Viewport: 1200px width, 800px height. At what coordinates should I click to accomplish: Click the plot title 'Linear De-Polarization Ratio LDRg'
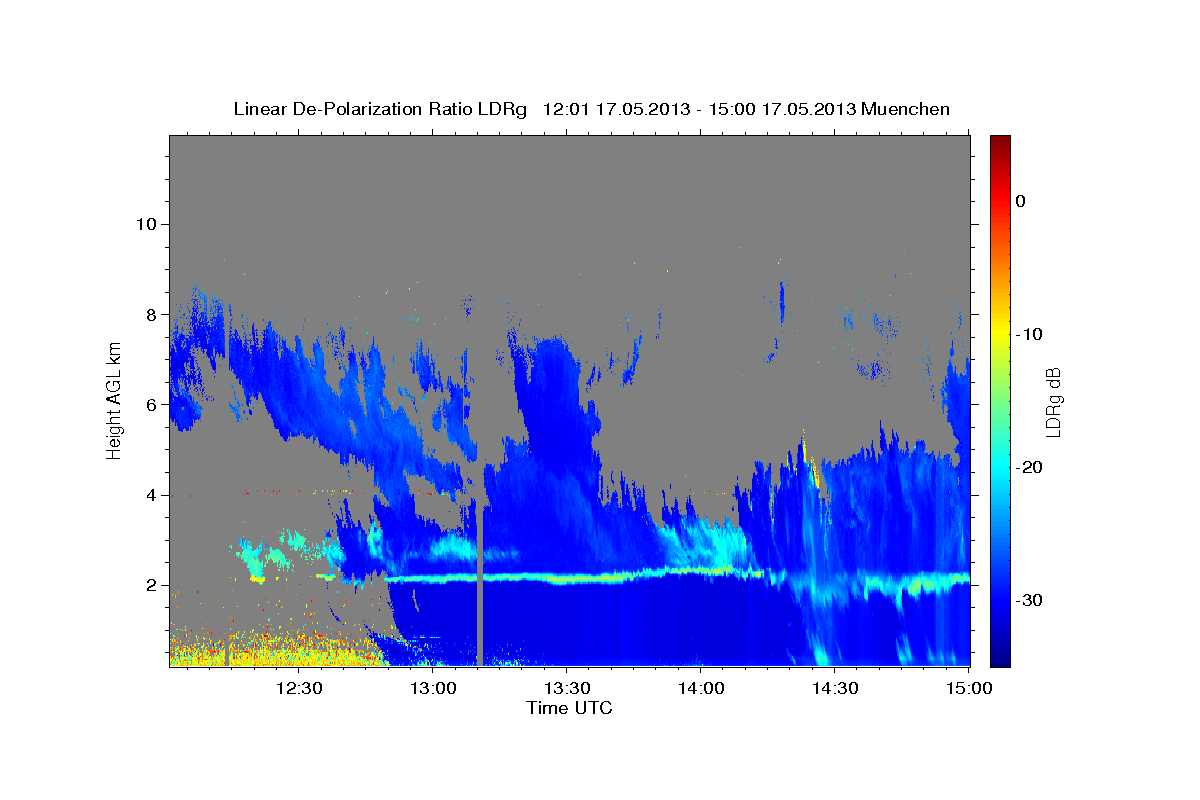tap(380, 109)
